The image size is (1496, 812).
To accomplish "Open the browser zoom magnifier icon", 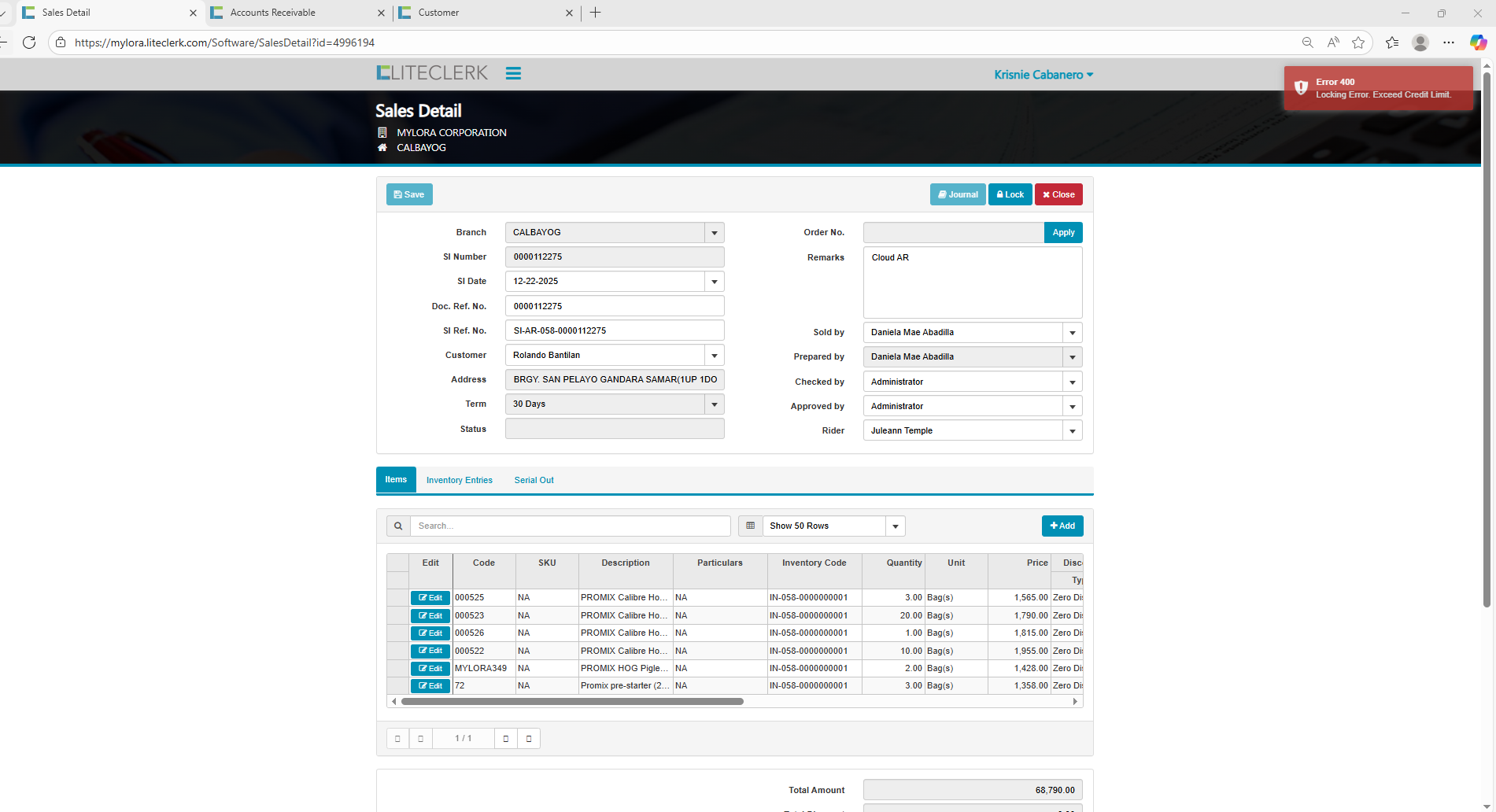I will click(x=1307, y=42).
